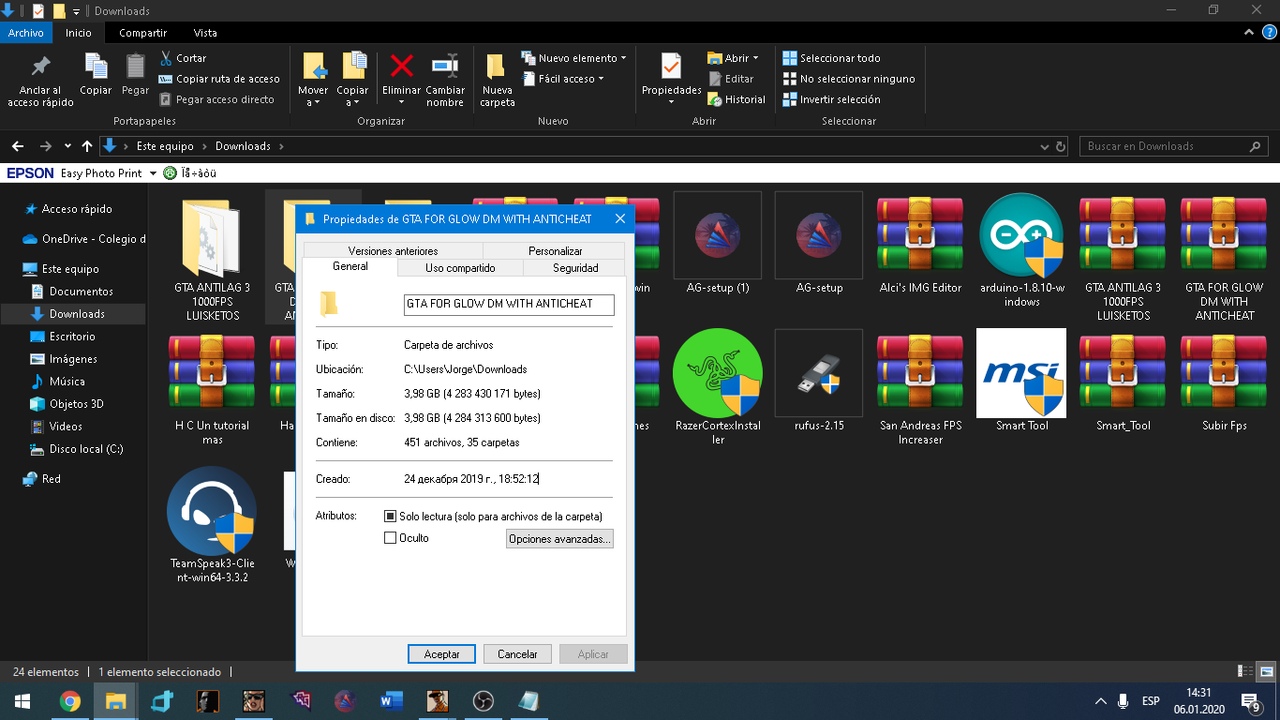Rename item via Cambiar nombre
The width and height of the screenshot is (1280, 720).
445,80
